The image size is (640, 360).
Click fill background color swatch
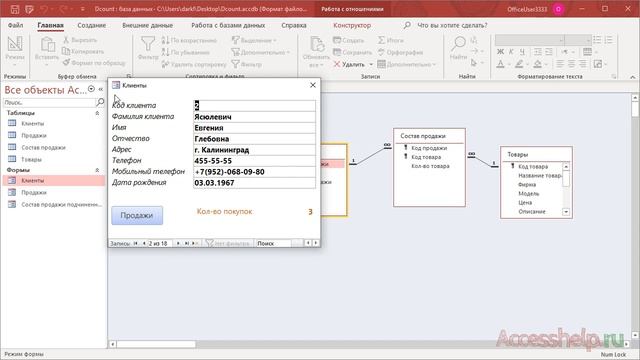click(x=538, y=64)
